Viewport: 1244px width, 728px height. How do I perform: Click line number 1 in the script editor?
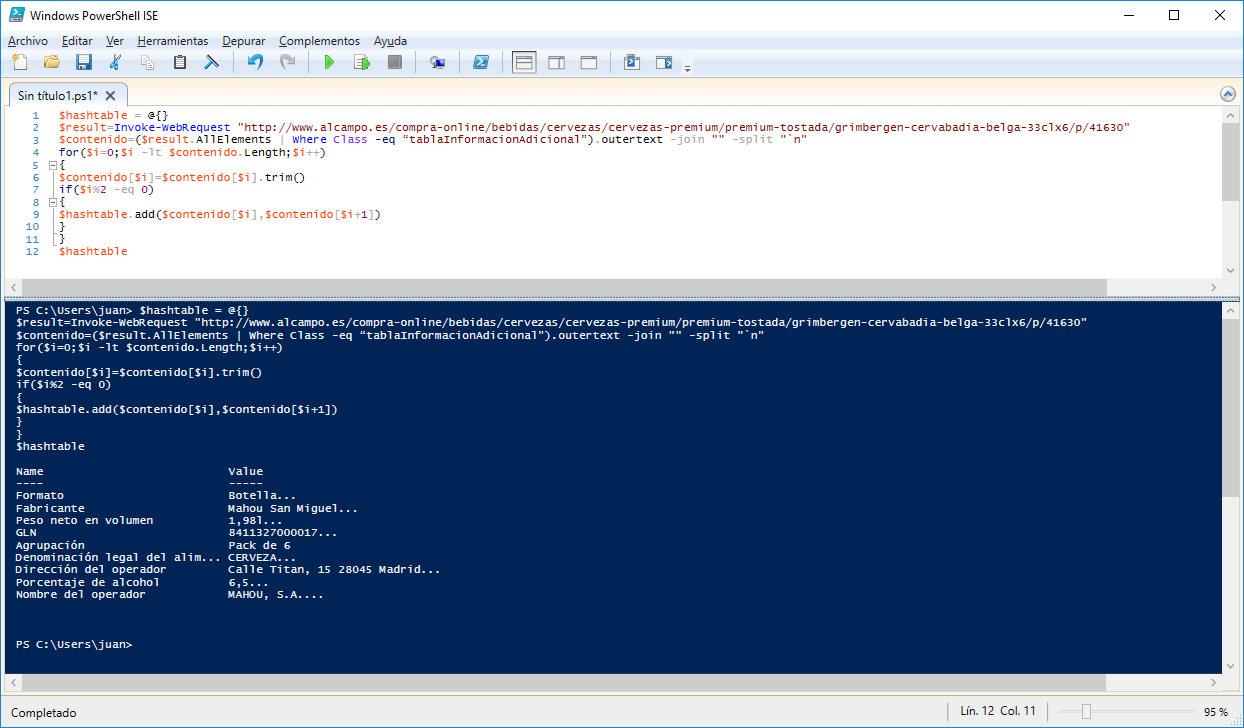(35, 115)
